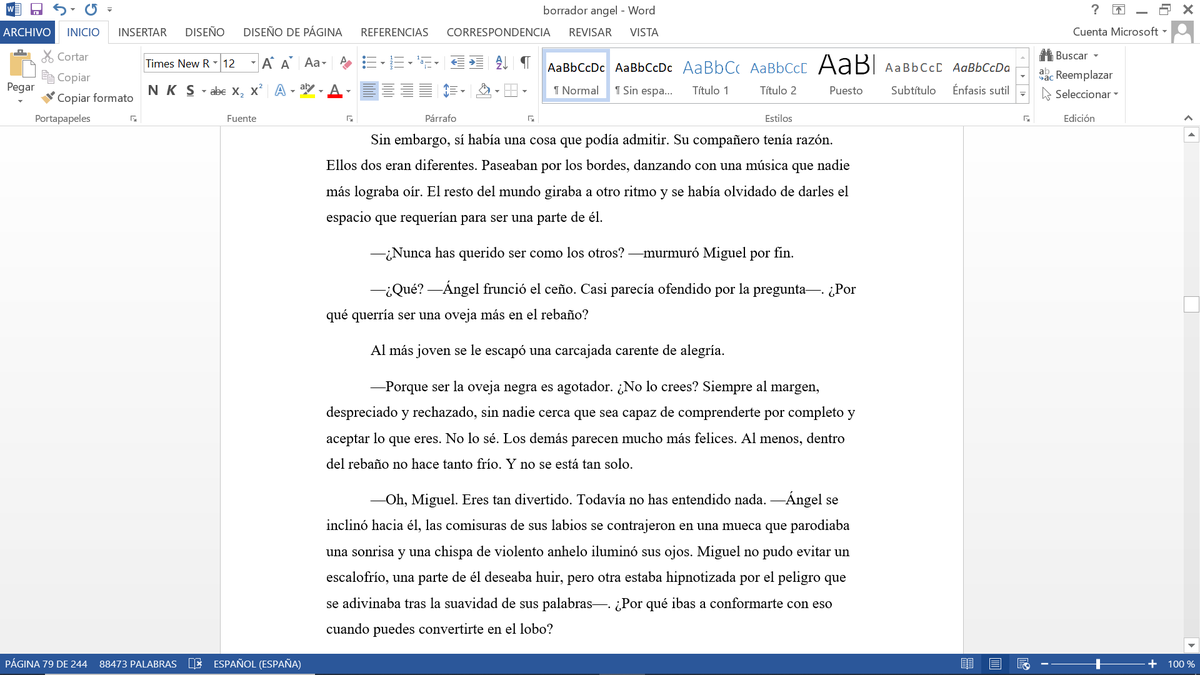Viewport: 1200px width, 675px height.
Task: Toggle bold (N) formatting
Action: (153, 90)
